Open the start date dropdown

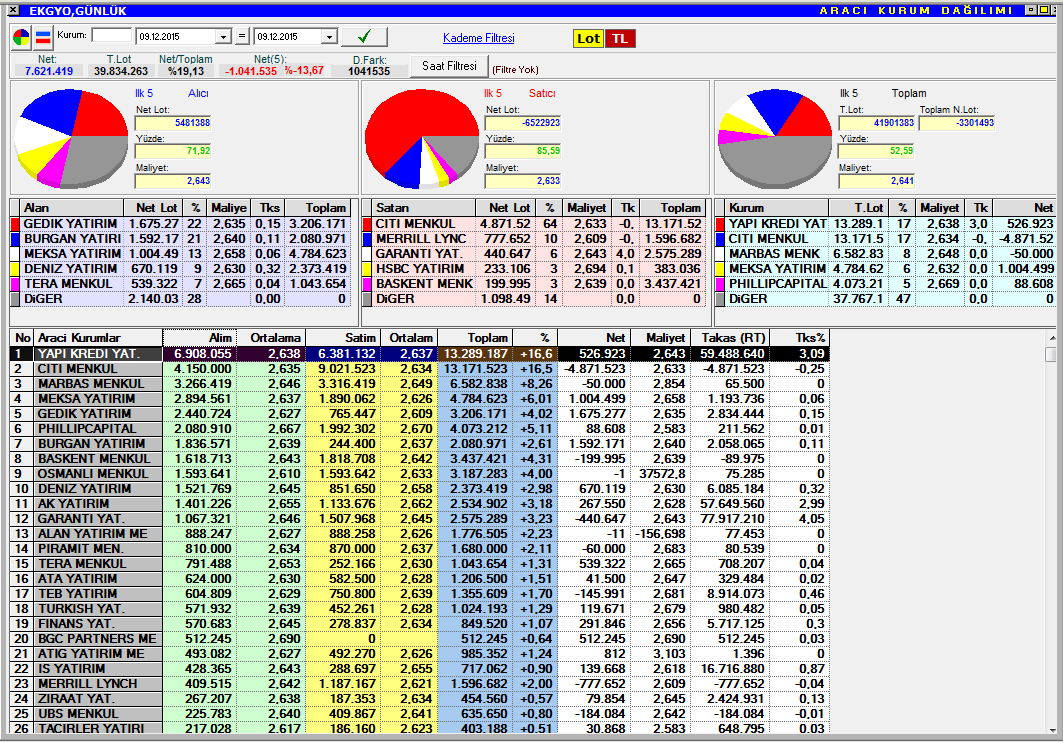point(222,37)
